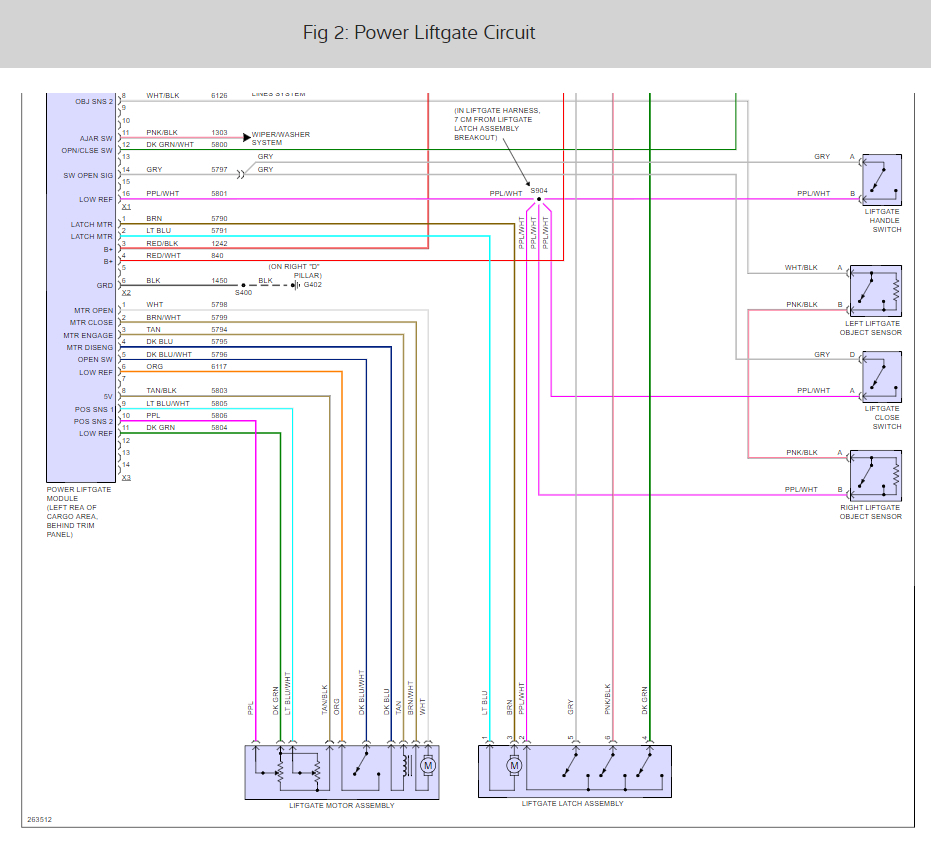
Task: Click the Liftgate Close Switch symbol
Action: (x=882, y=377)
